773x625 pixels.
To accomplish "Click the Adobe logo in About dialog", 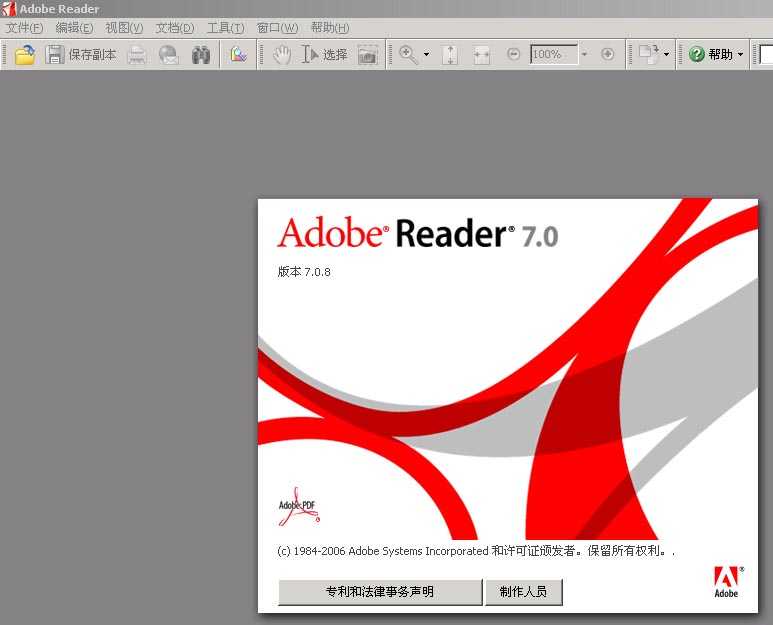I will point(727,582).
